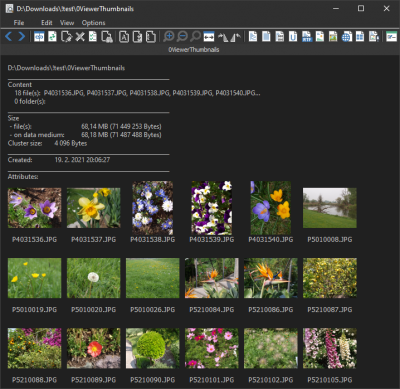Click the zoom in magnifier icon
400x389 pixels.
tap(169, 36)
